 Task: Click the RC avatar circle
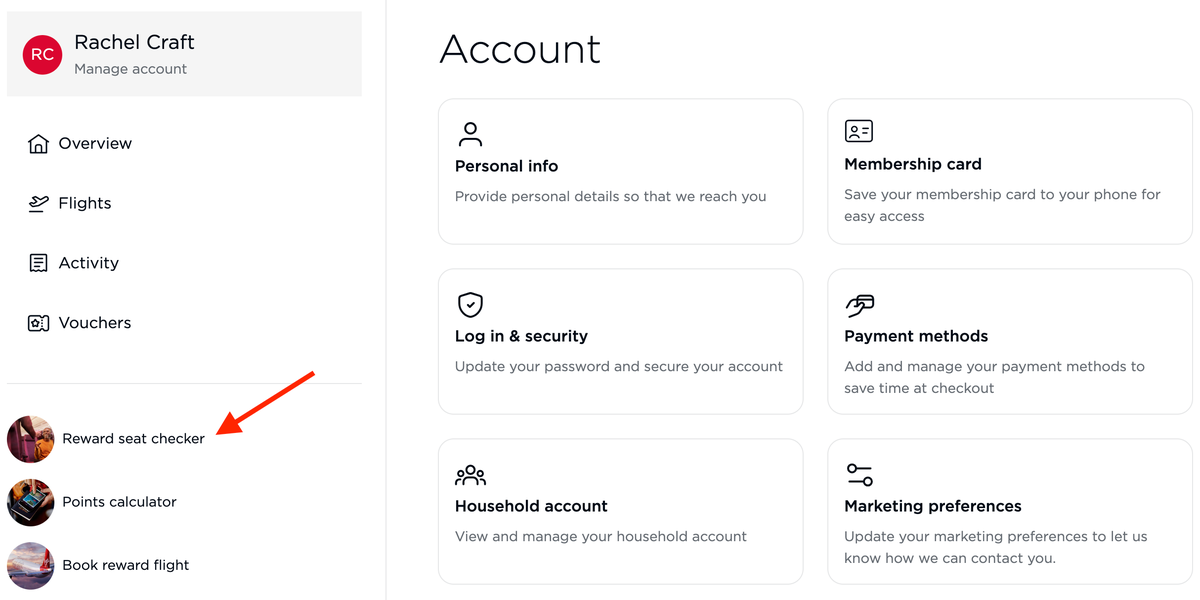[42, 53]
